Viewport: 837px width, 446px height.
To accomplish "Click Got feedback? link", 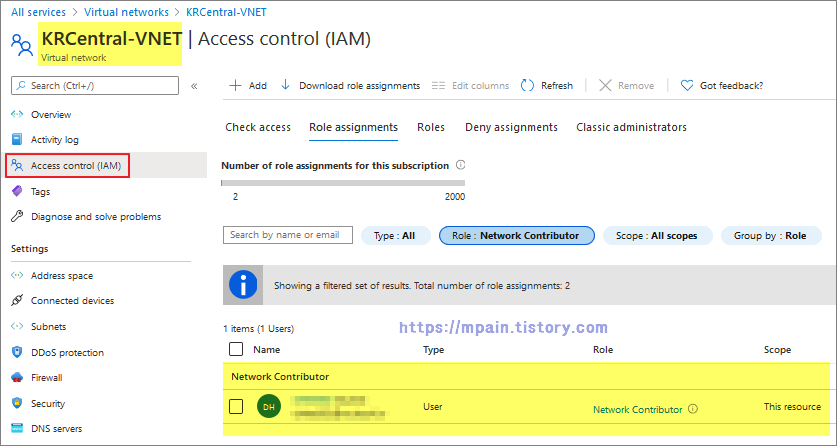I will click(722, 85).
